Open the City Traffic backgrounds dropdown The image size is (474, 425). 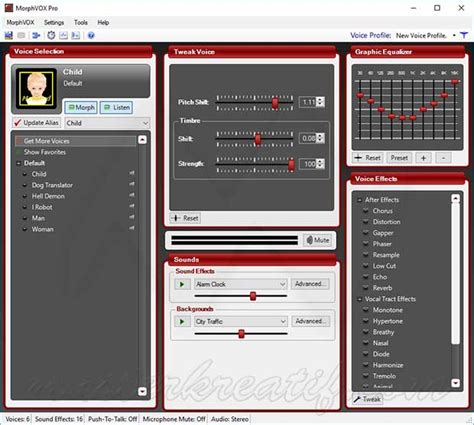coord(283,322)
